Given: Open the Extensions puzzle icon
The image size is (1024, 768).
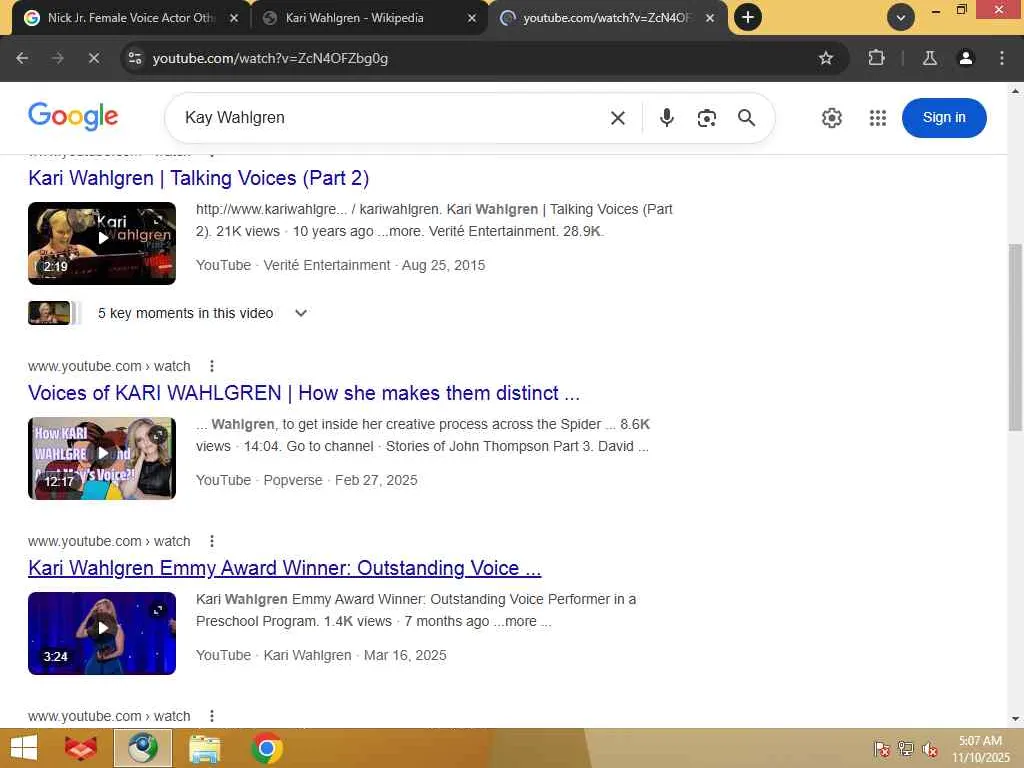Looking at the screenshot, I should pos(876,58).
